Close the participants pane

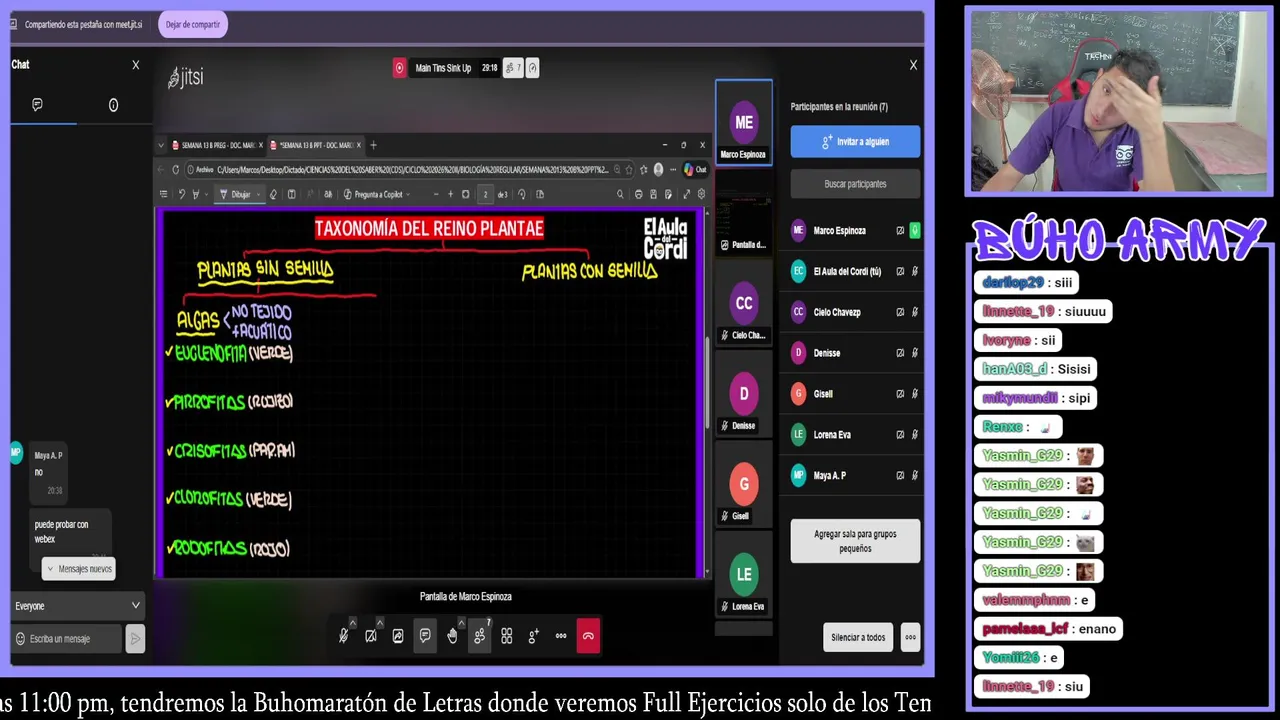tap(913, 65)
